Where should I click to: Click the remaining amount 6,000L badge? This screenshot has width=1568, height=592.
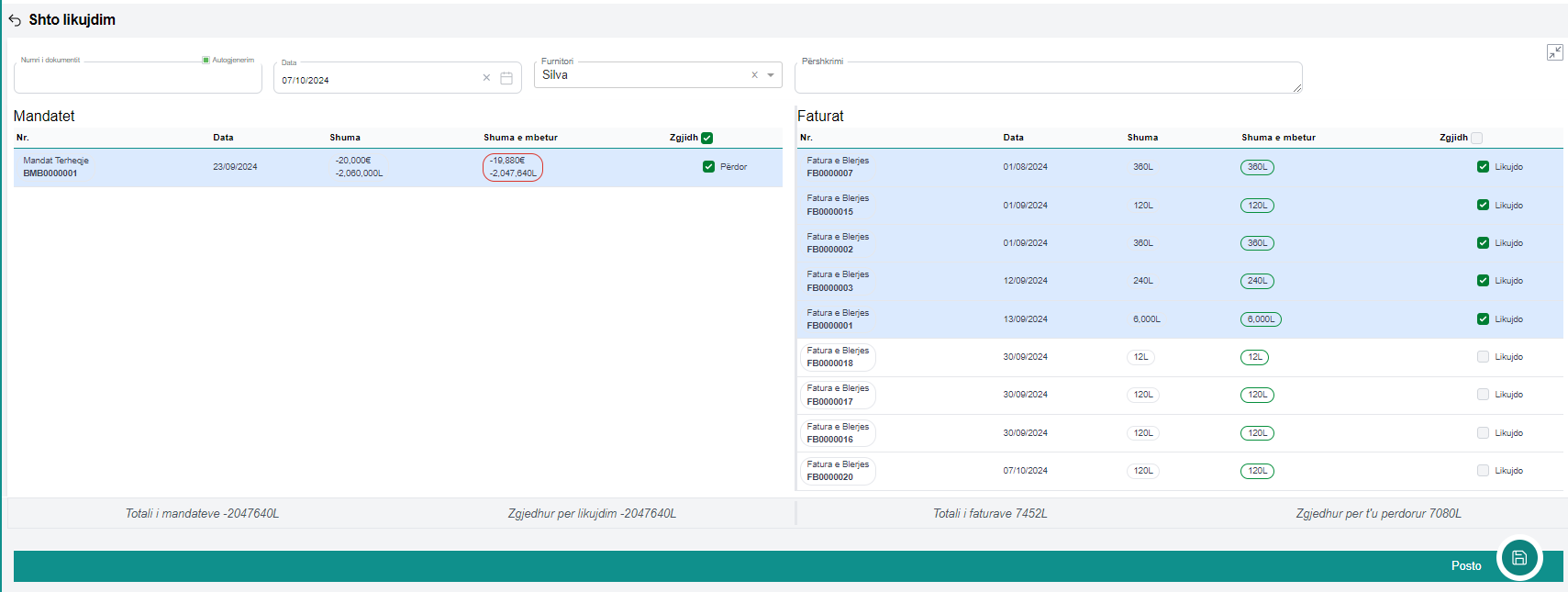click(1261, 319)
